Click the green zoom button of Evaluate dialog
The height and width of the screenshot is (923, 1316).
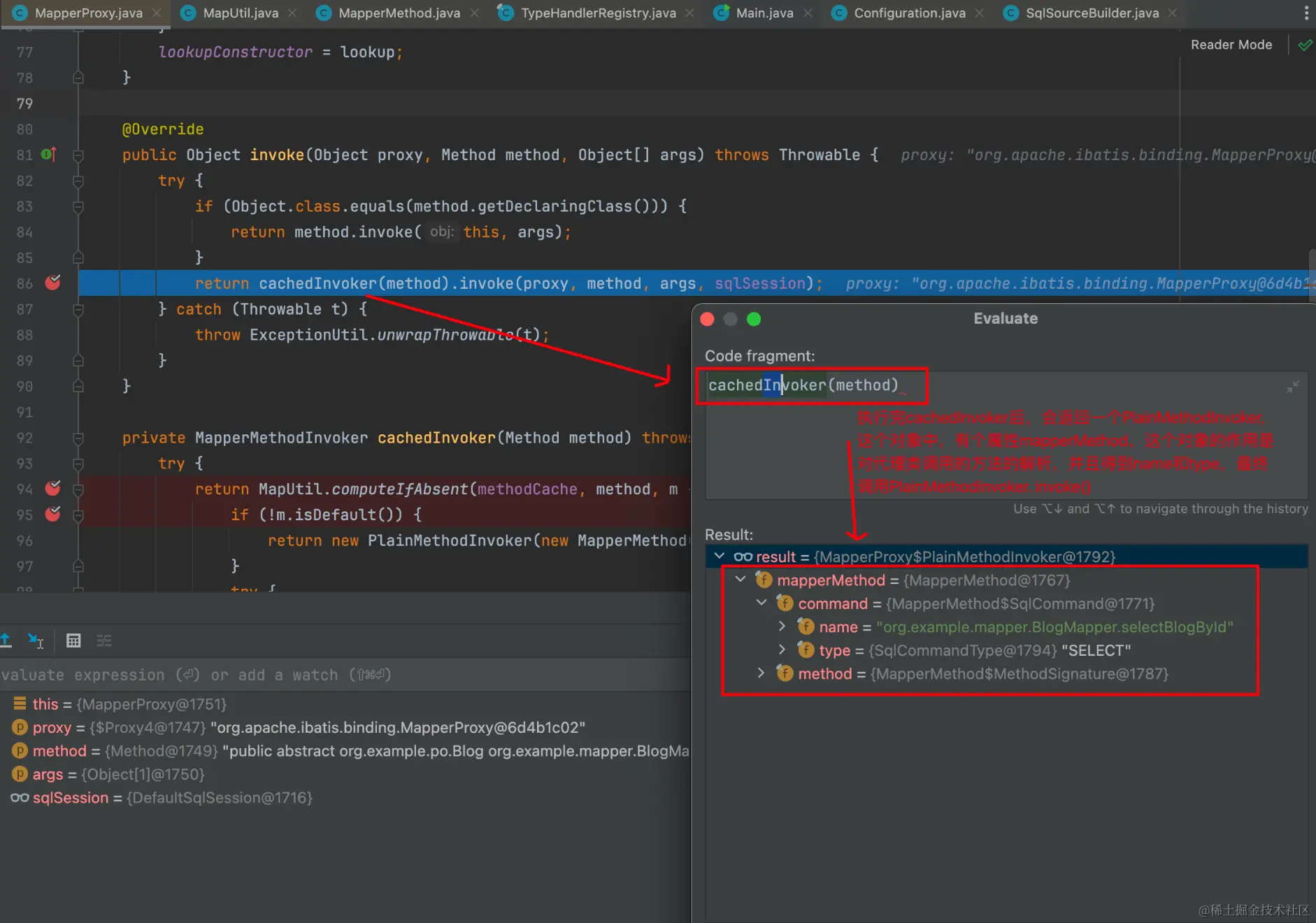pyautogui.click(x=754, y=319)
